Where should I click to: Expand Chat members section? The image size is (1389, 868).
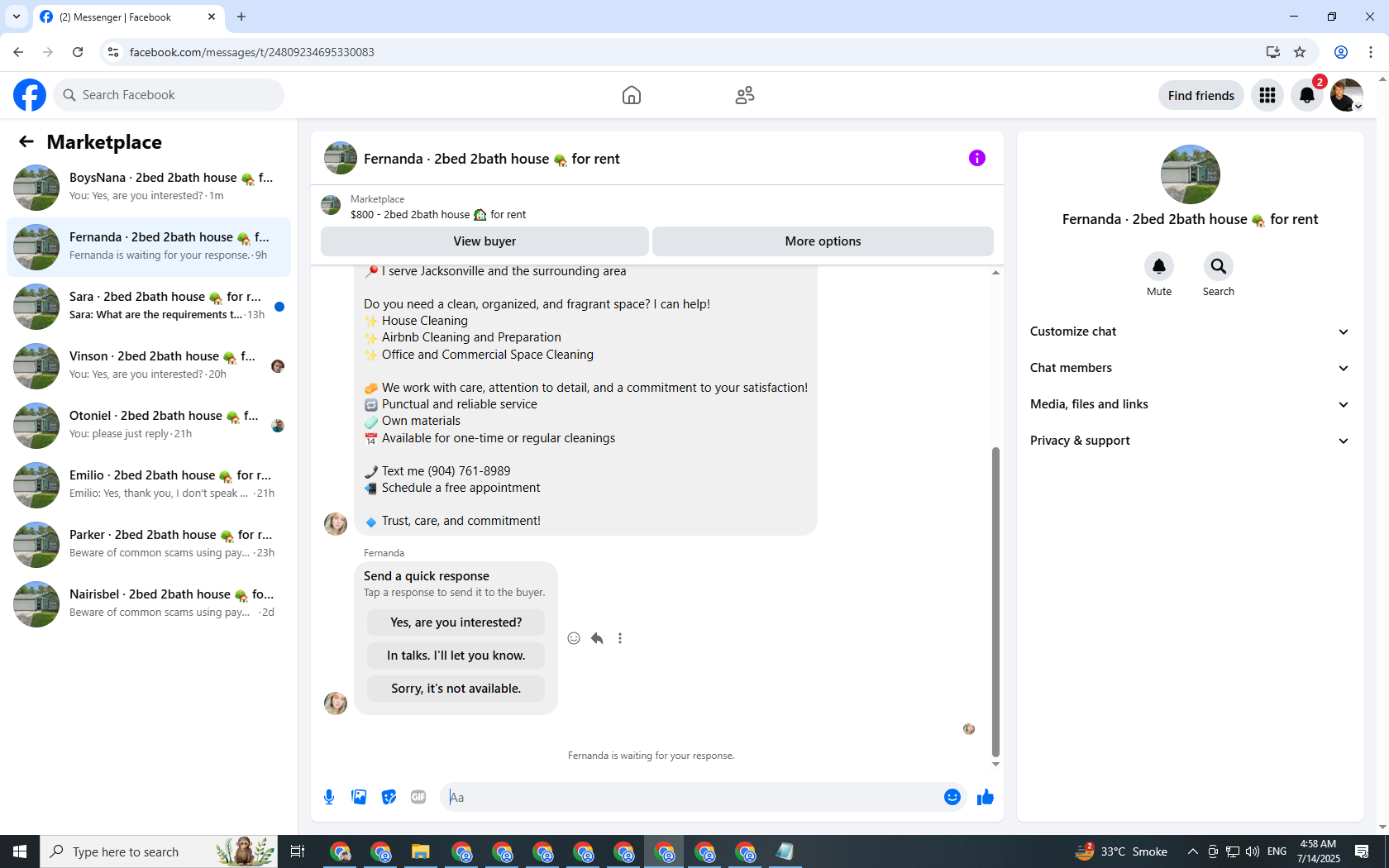pos(1190,368)
